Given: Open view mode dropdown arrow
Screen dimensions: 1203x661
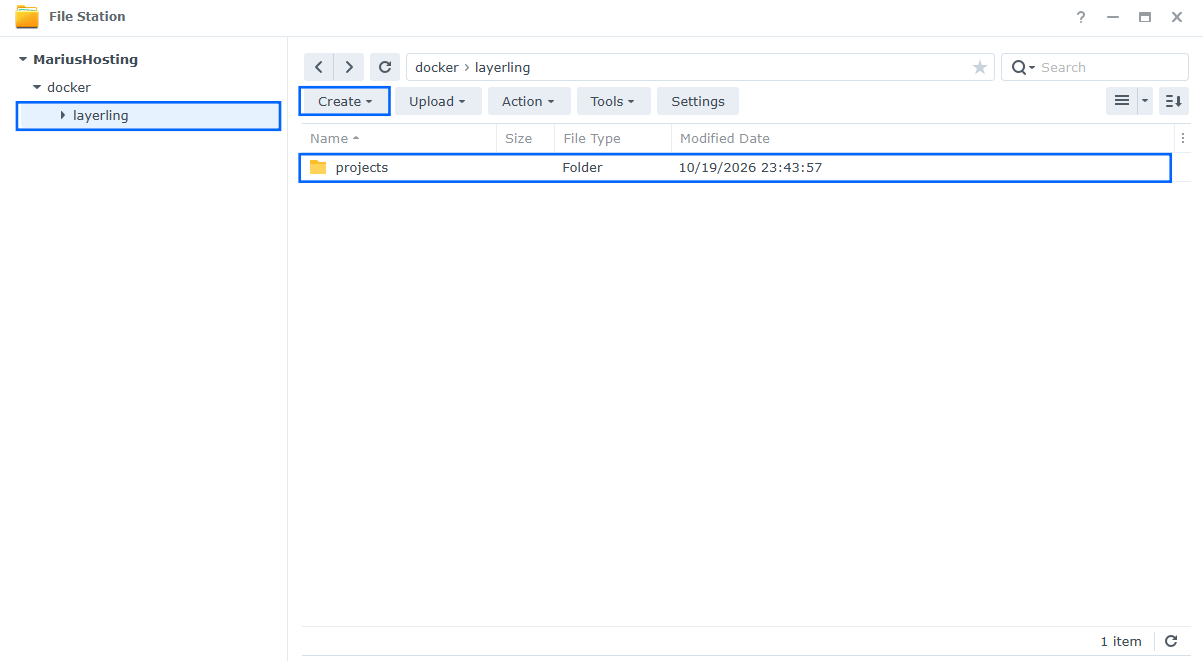Looking at the screenshot, I should pyautogui.click(x=1145, y=101).
